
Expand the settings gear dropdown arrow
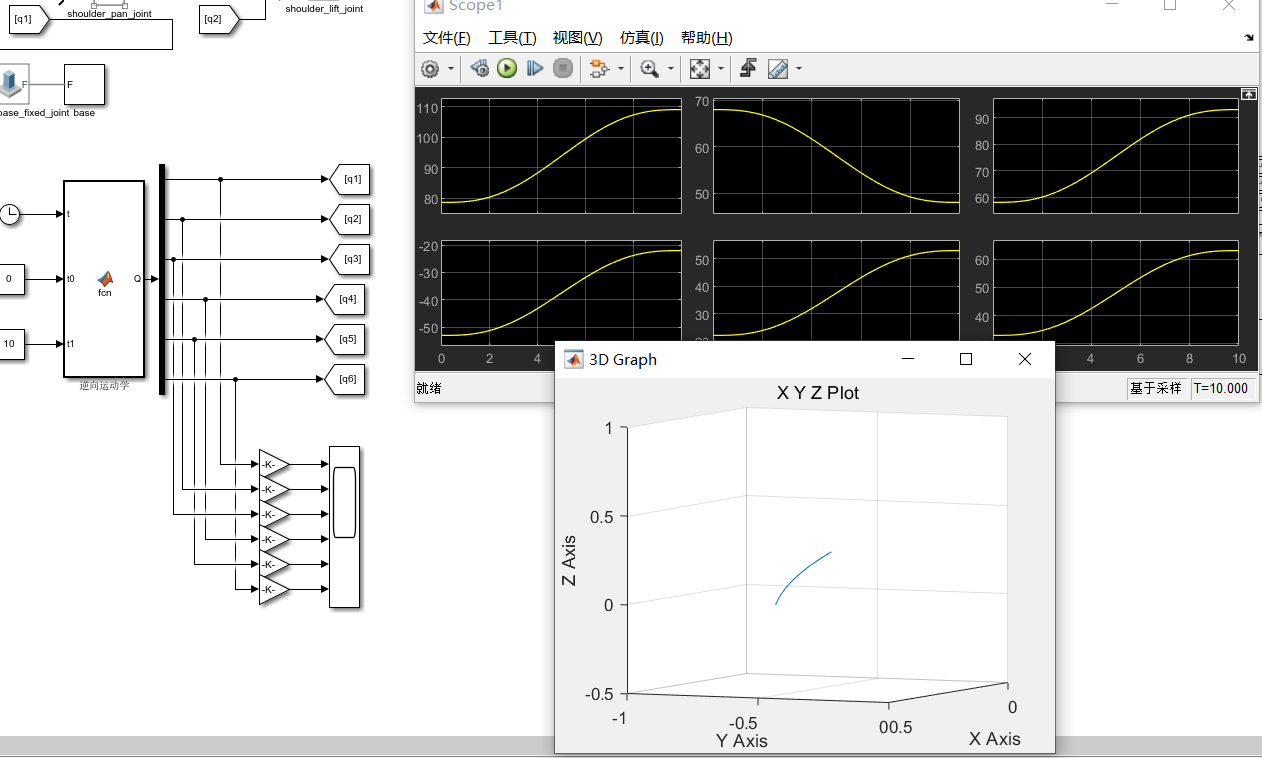pyautogui.click(x=449, y=69)
